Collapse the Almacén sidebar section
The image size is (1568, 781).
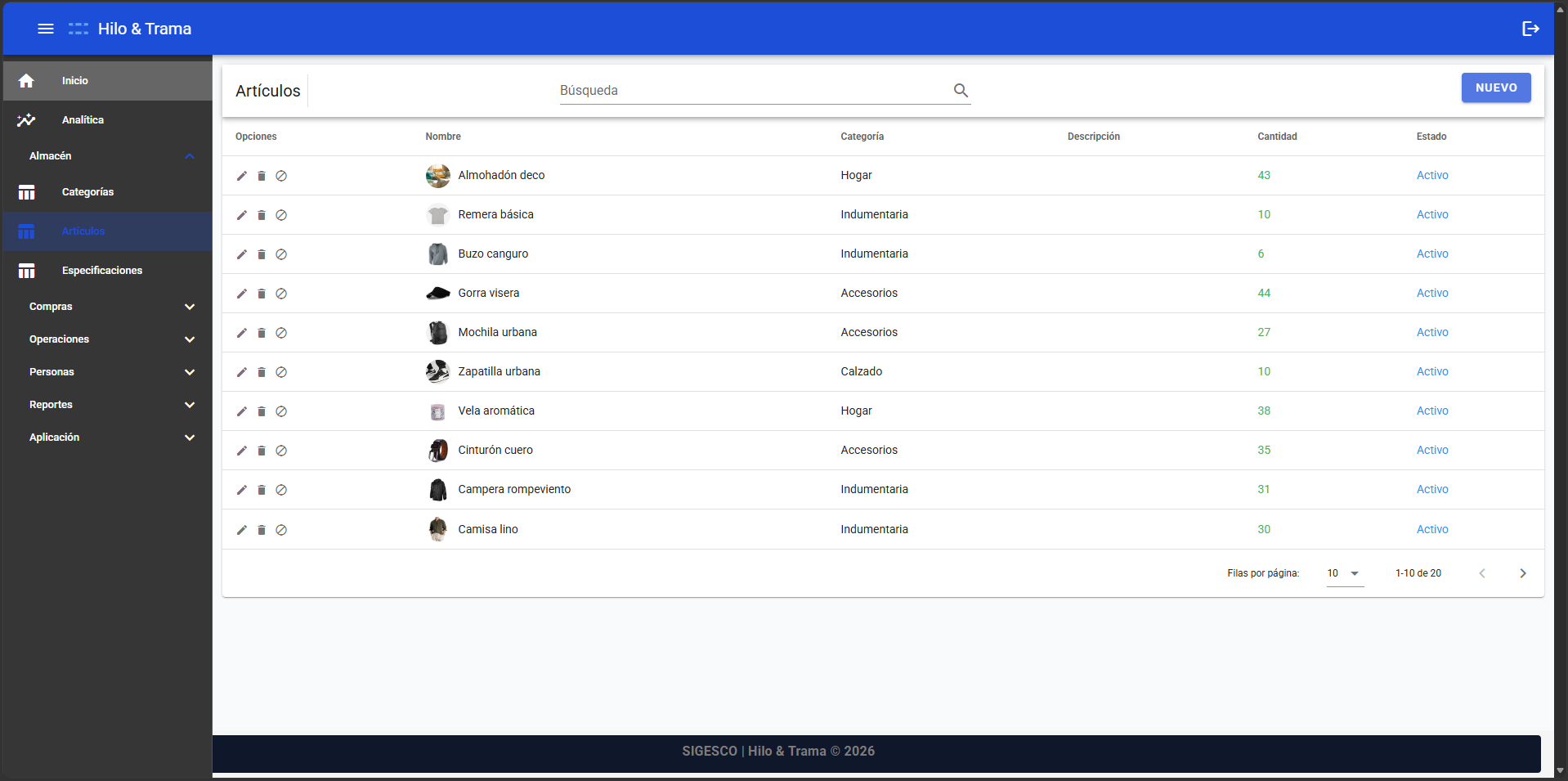pos(107,156)
